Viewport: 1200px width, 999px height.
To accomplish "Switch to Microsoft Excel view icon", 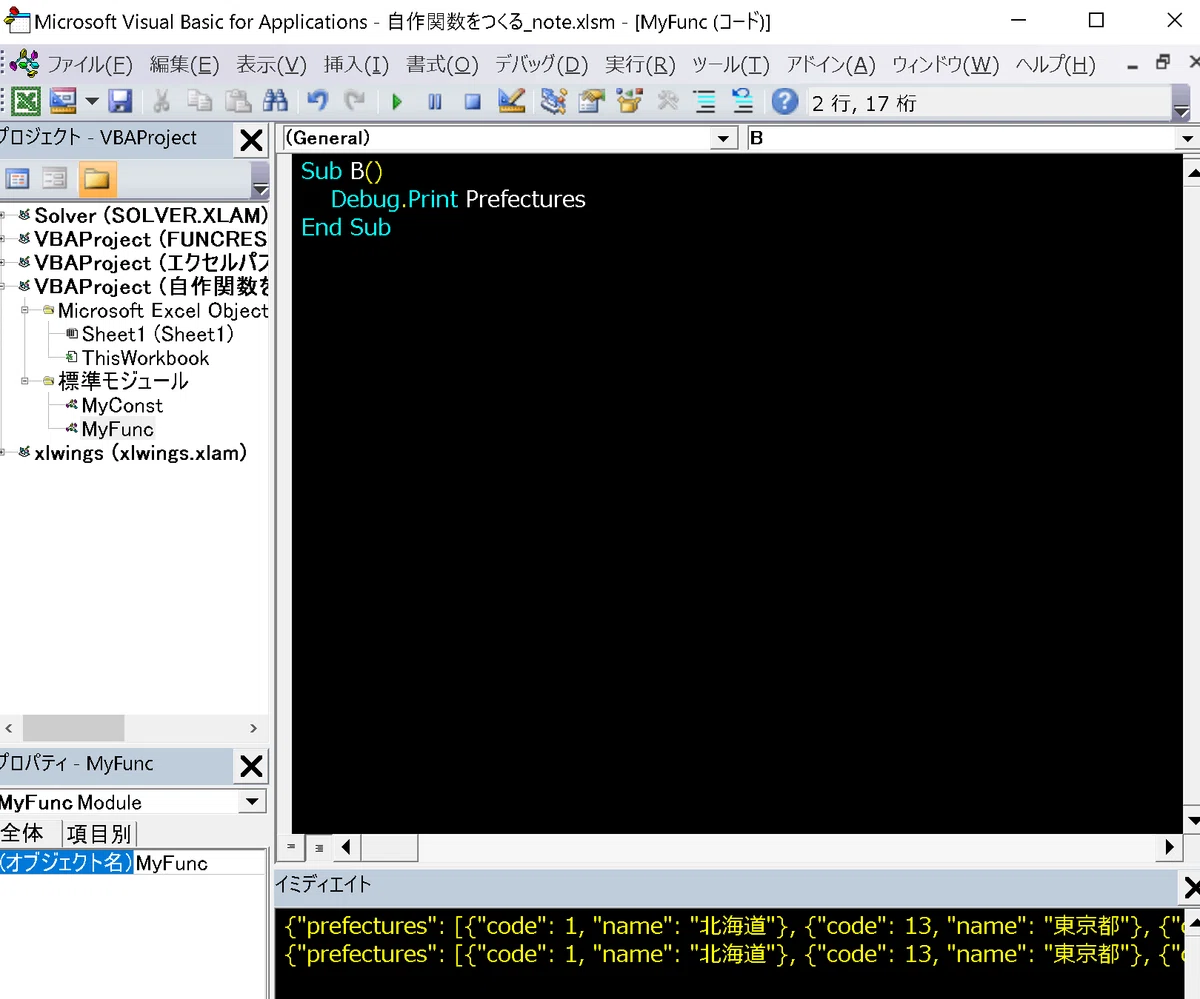I will 25,101.
